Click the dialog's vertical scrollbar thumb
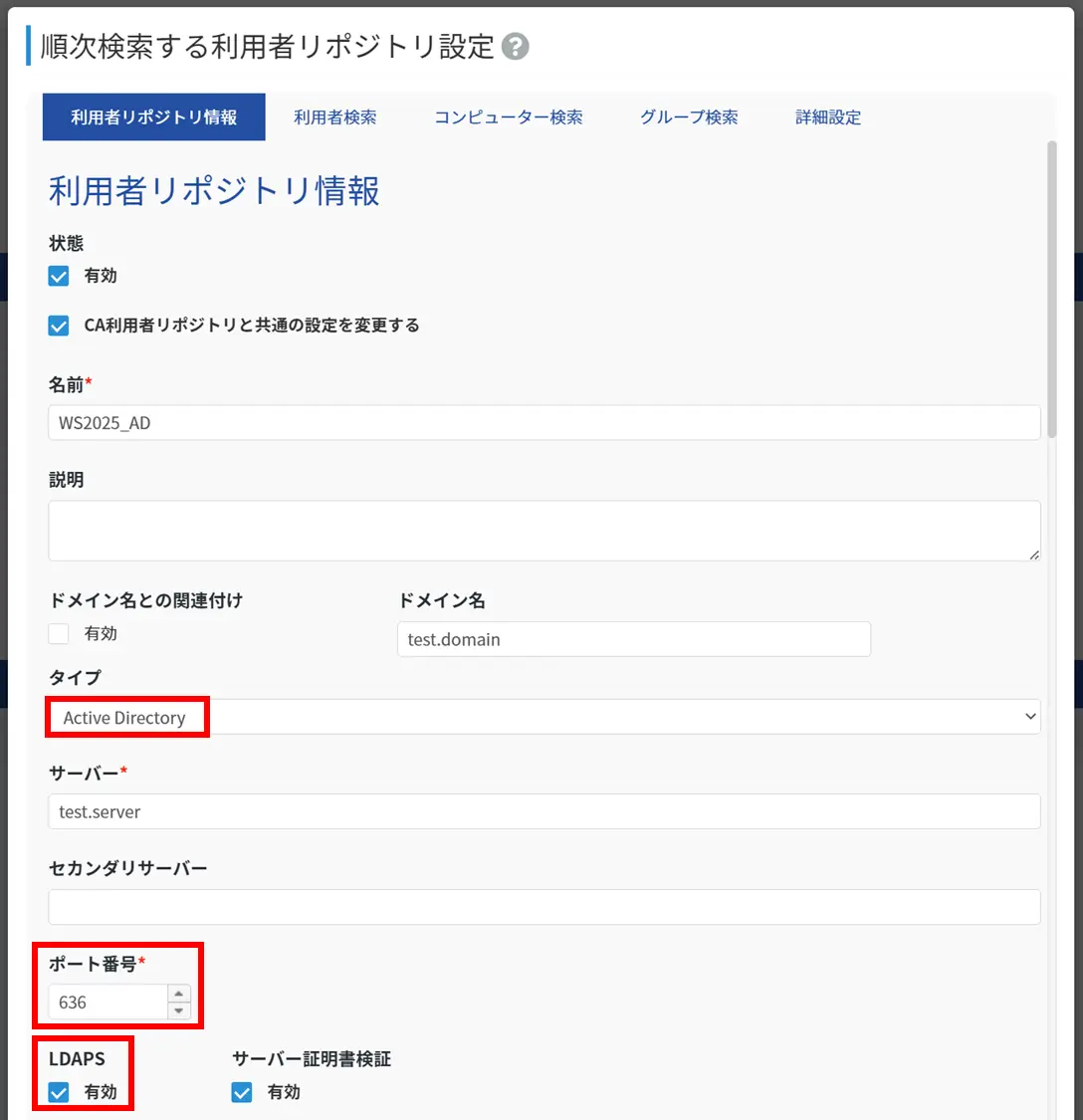1083x1120 pixels. coord(1051,290)
